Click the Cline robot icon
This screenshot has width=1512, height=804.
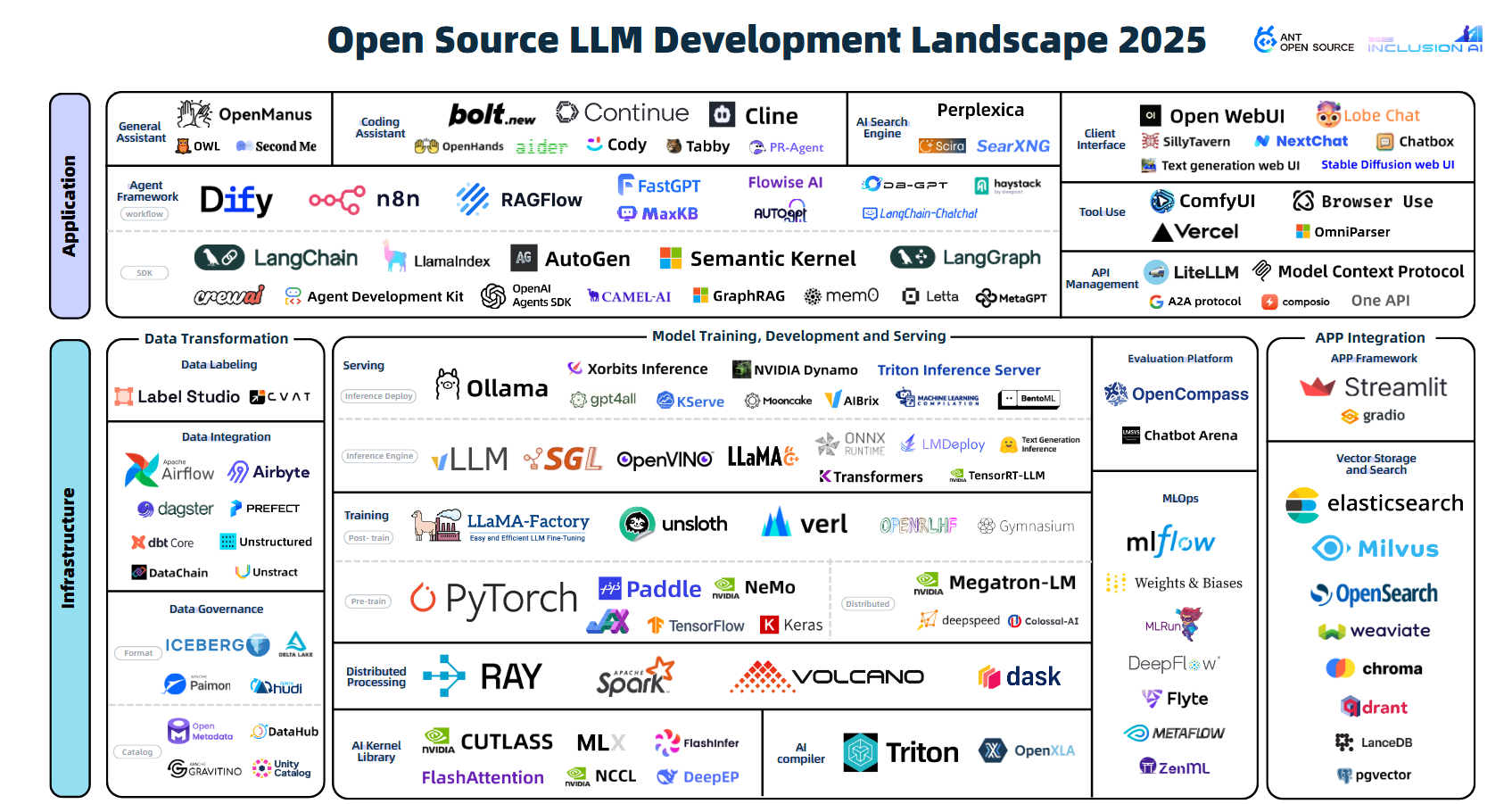722,115
